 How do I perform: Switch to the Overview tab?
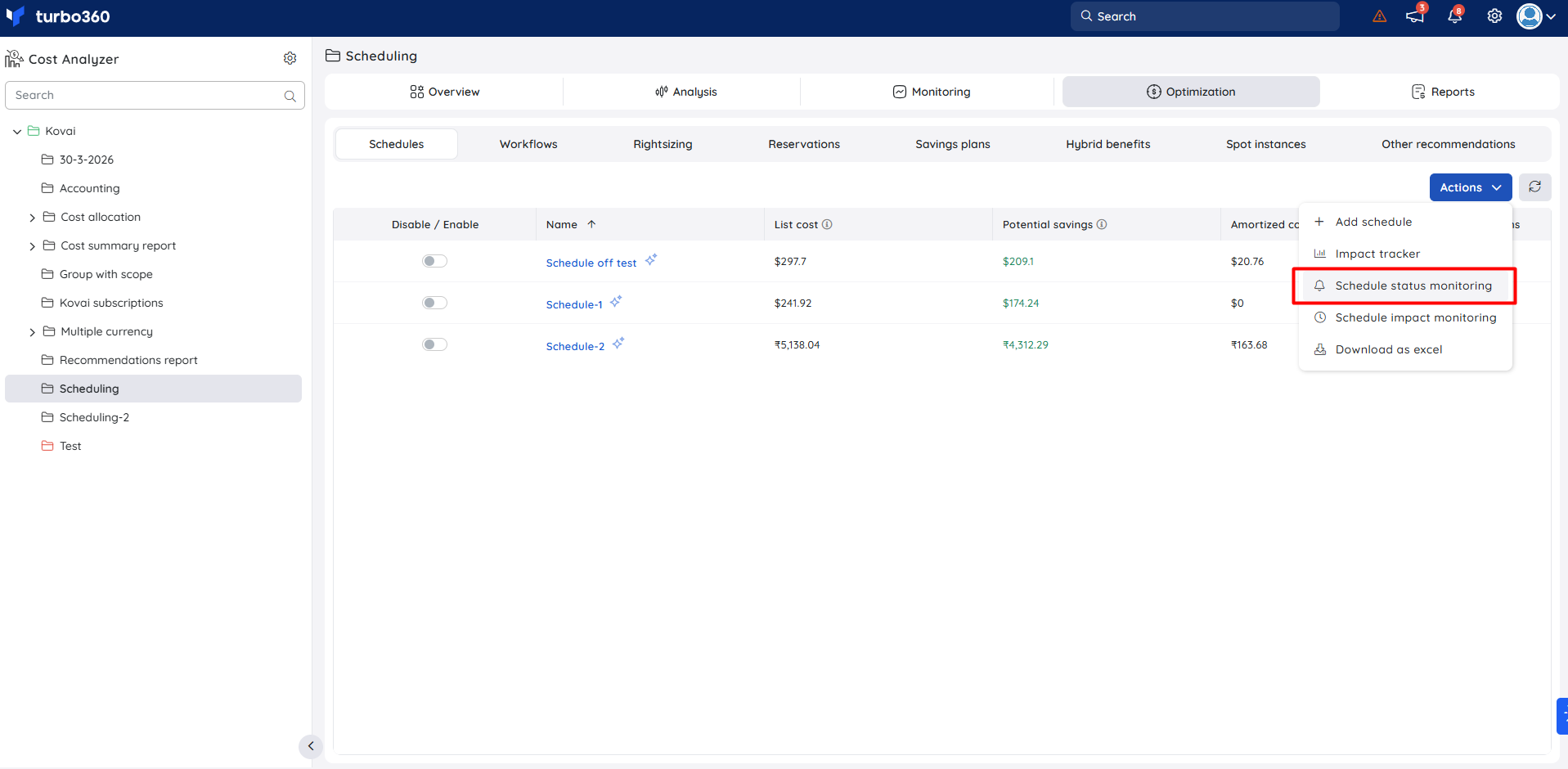click(445, 92)
